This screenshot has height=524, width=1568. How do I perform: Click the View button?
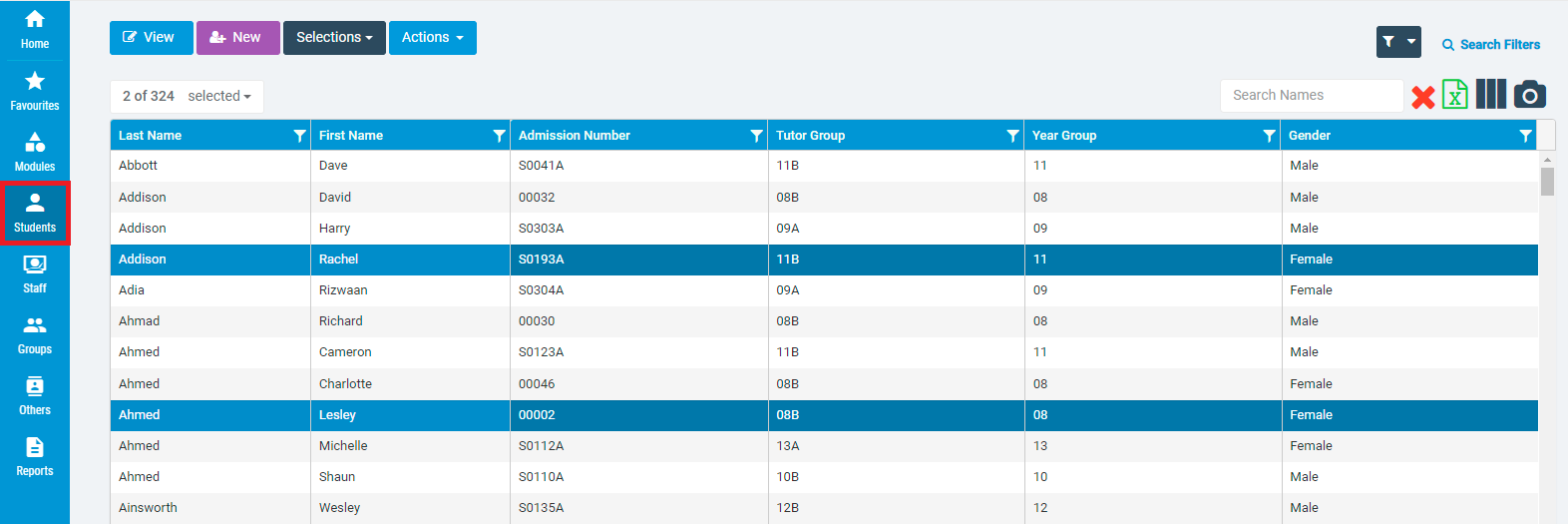(150, 38)
